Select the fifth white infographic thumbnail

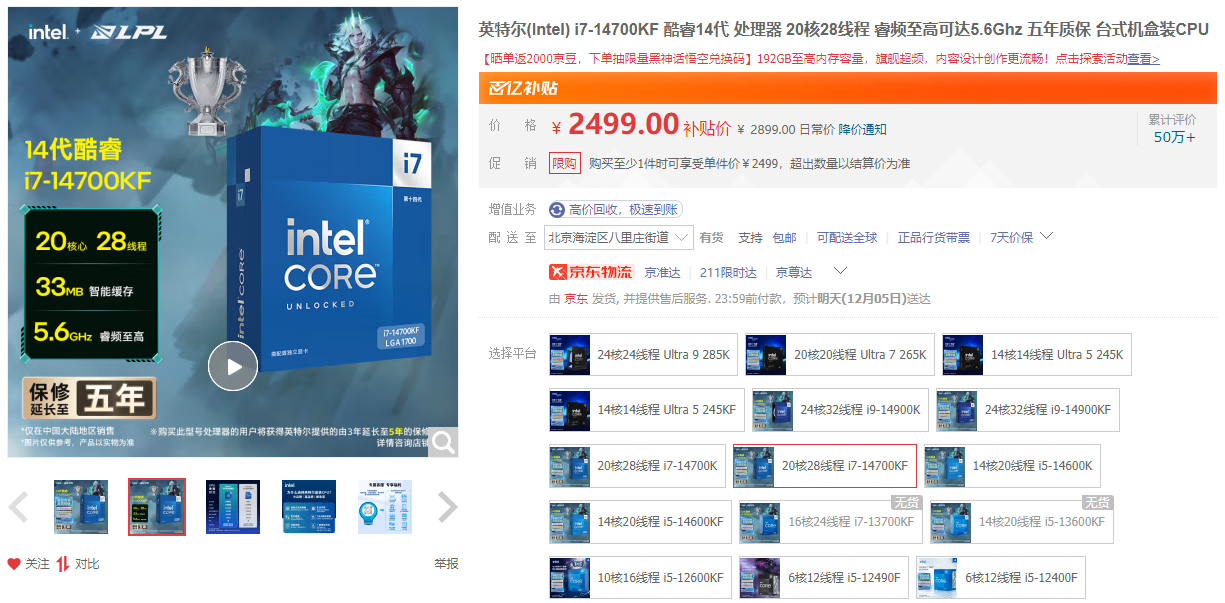point(385,507)
